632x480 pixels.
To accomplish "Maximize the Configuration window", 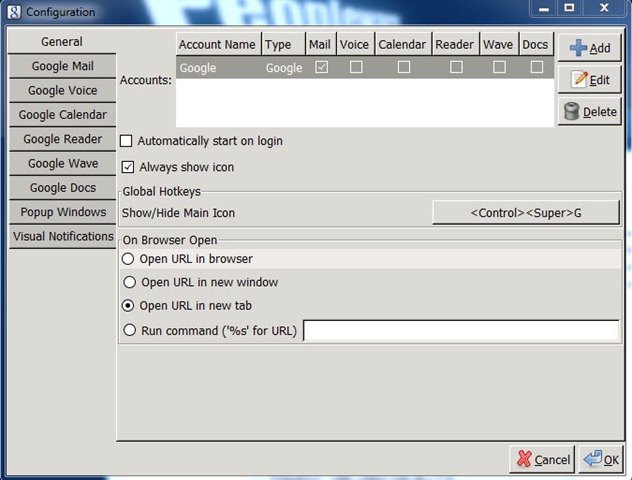I will [569, 8].
